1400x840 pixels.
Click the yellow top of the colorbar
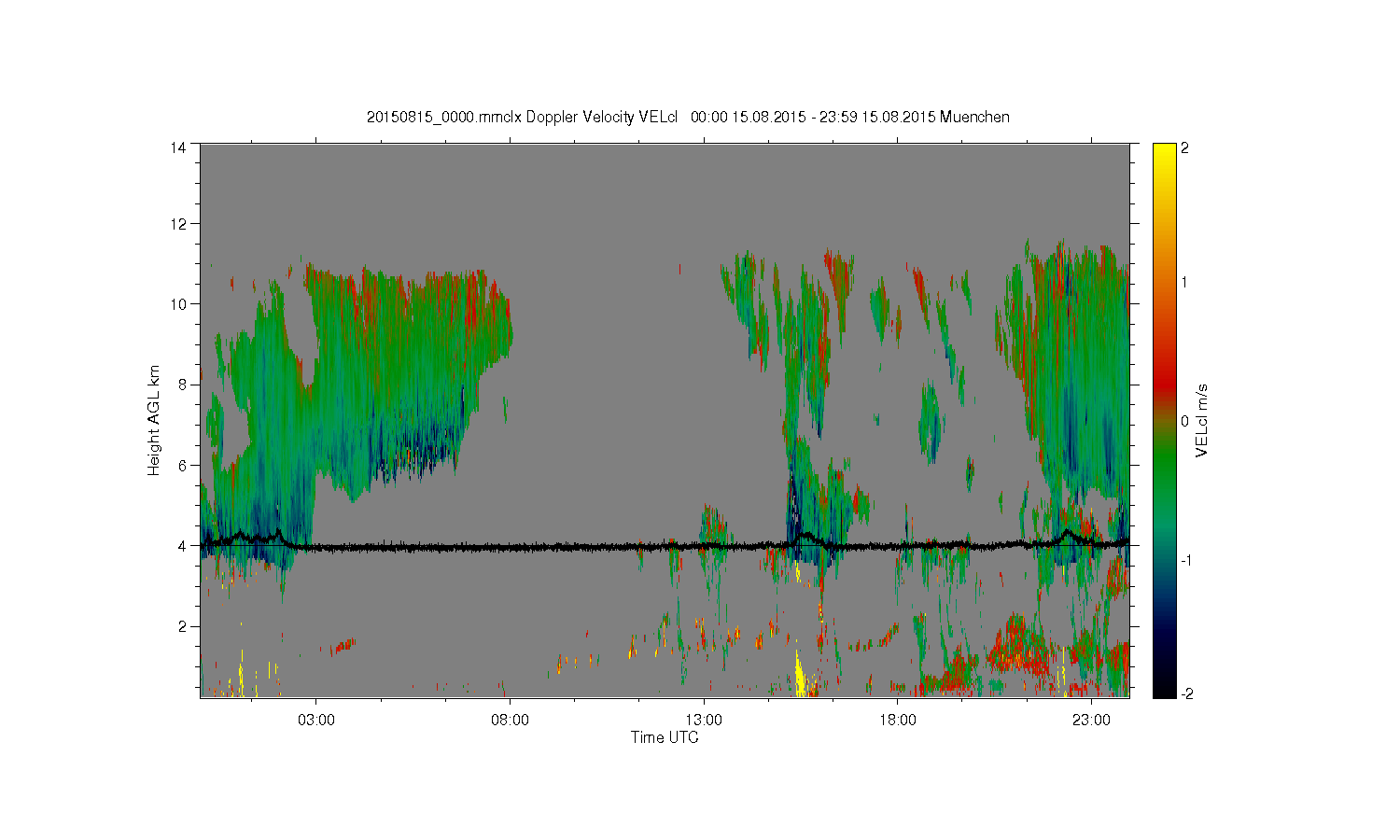click(x=1164, y=154)
